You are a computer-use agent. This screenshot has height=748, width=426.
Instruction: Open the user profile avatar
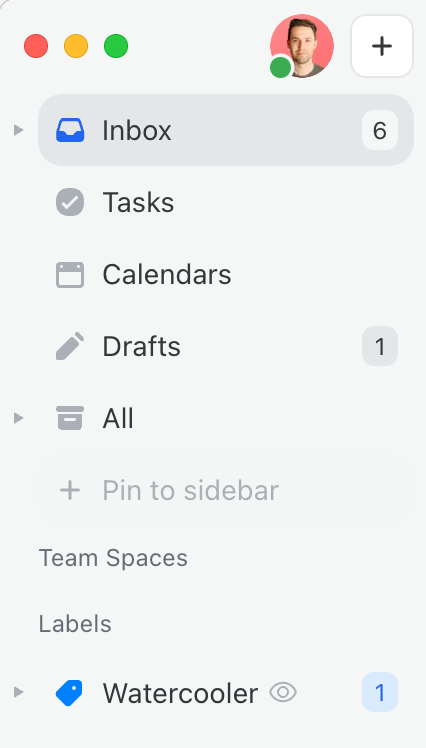(302, 46)
